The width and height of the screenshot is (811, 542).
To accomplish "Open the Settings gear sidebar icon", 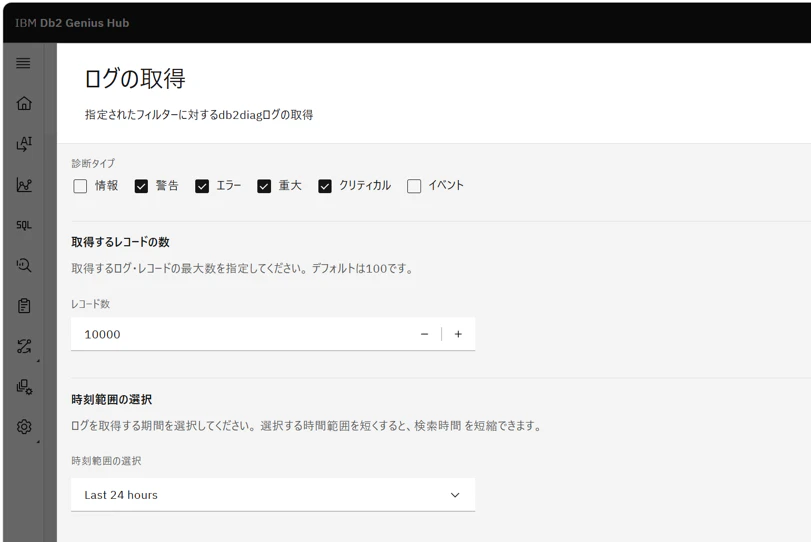I will [24, 427].
